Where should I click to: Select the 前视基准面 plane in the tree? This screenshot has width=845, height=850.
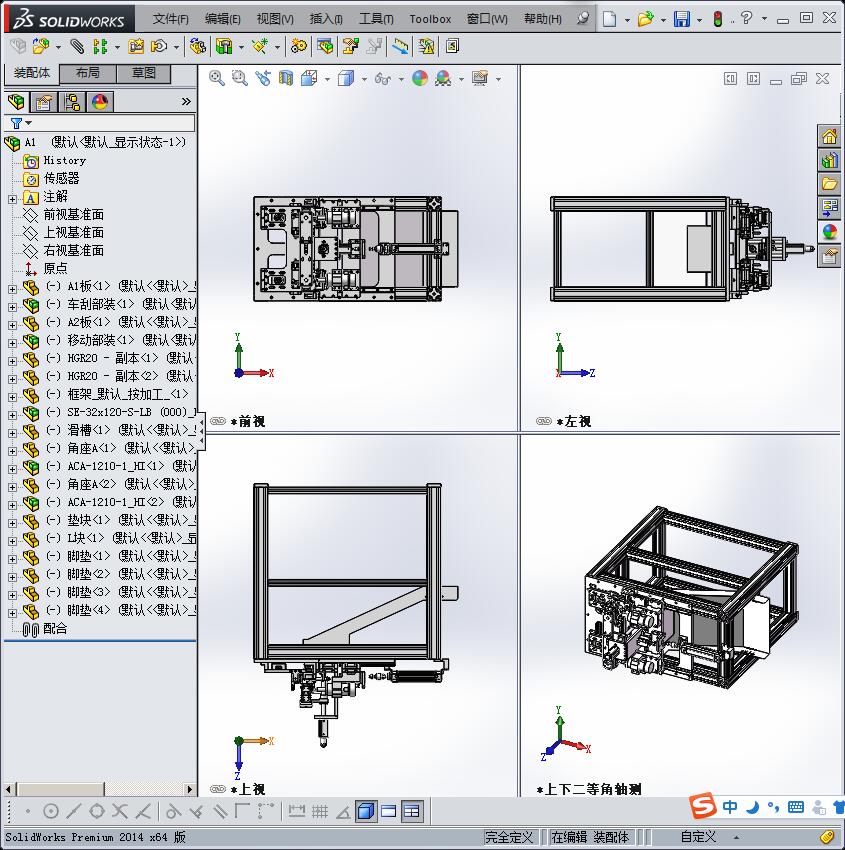coord(73,215)
